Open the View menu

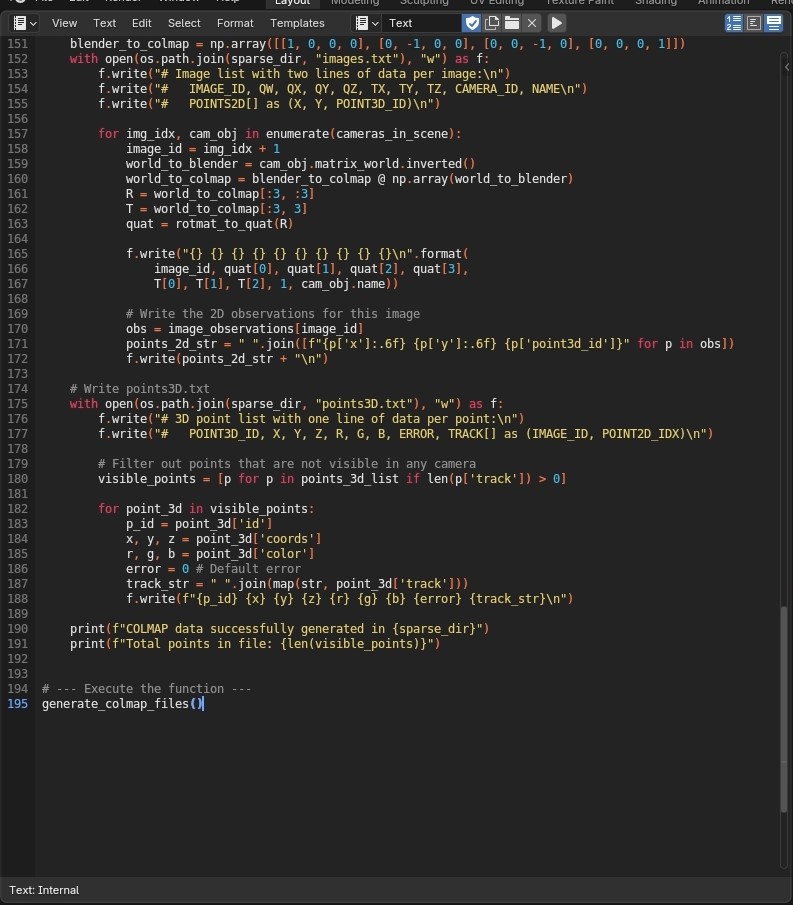pyautogui.click(x=64, y=23)
